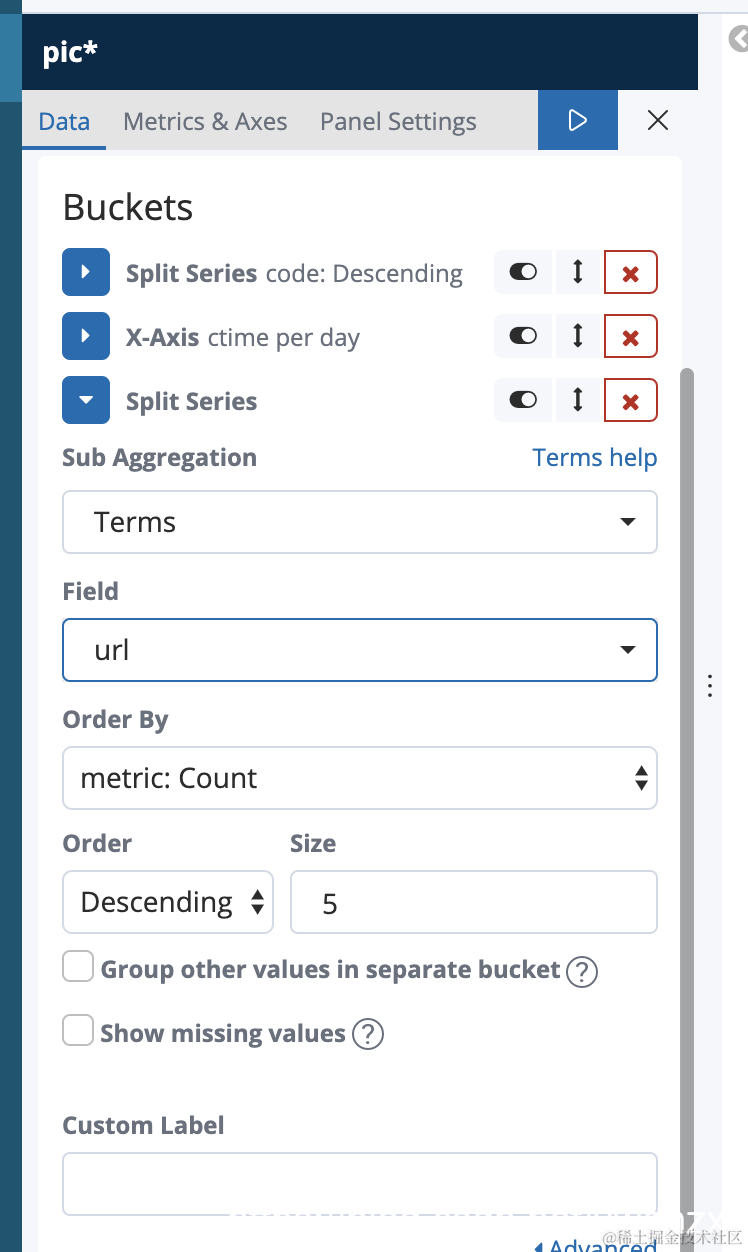The width and height of the screenshot is (748, 1252).
Task: Disable the code Split Series aggregation
Action: [x=523, y=272]
